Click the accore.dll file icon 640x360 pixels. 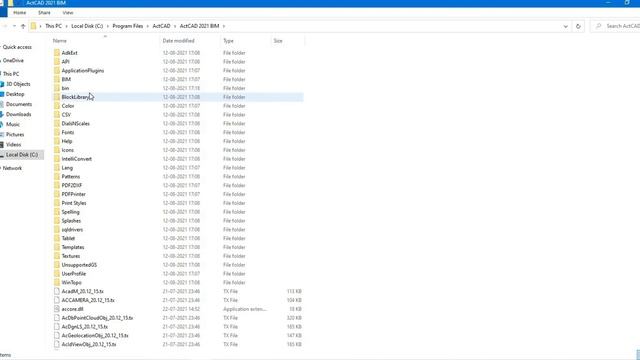point(57,309)
